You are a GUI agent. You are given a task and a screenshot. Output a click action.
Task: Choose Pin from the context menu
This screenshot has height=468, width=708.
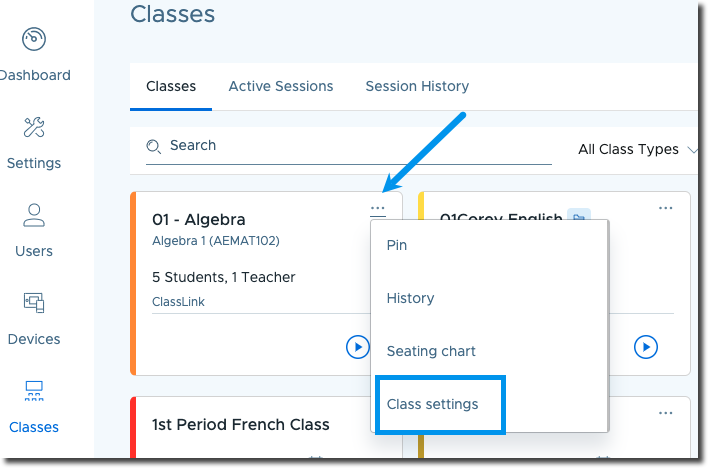397,245
